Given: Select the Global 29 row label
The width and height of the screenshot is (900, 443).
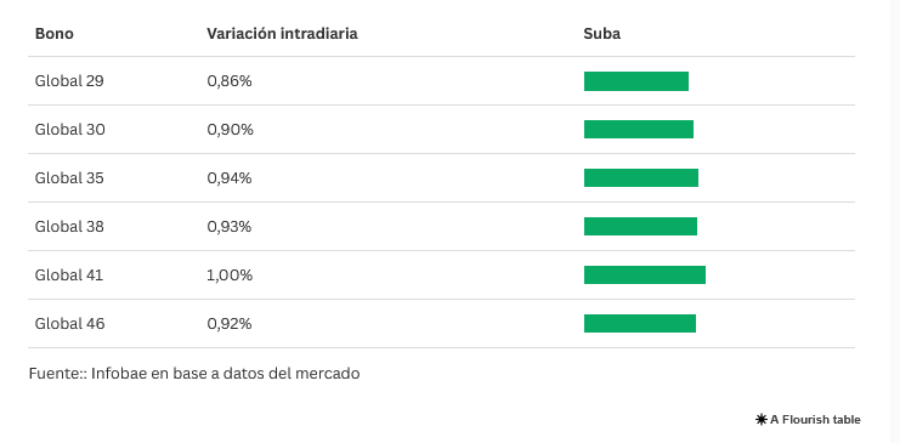Looking at the screenshot, I should pyautogui.click(x=69, y=81).
